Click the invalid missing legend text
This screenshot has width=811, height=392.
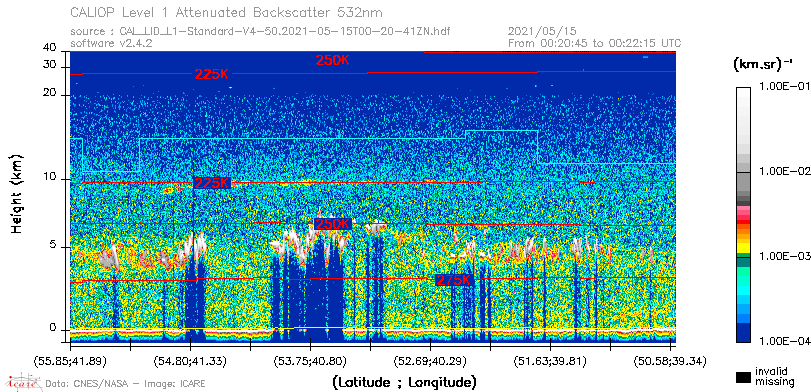[774, 376]
